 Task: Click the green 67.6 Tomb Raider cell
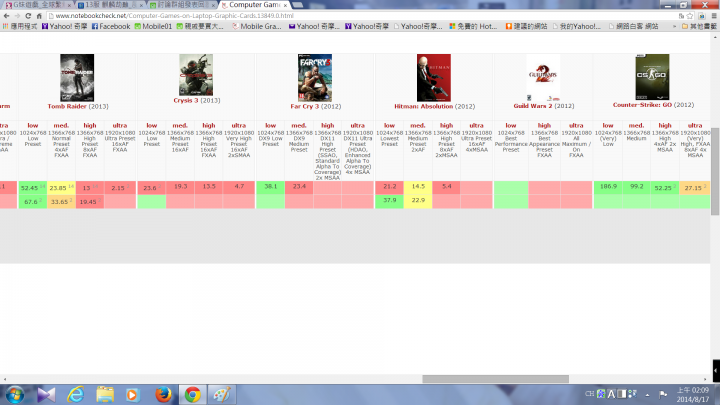(x=33, y=202)
